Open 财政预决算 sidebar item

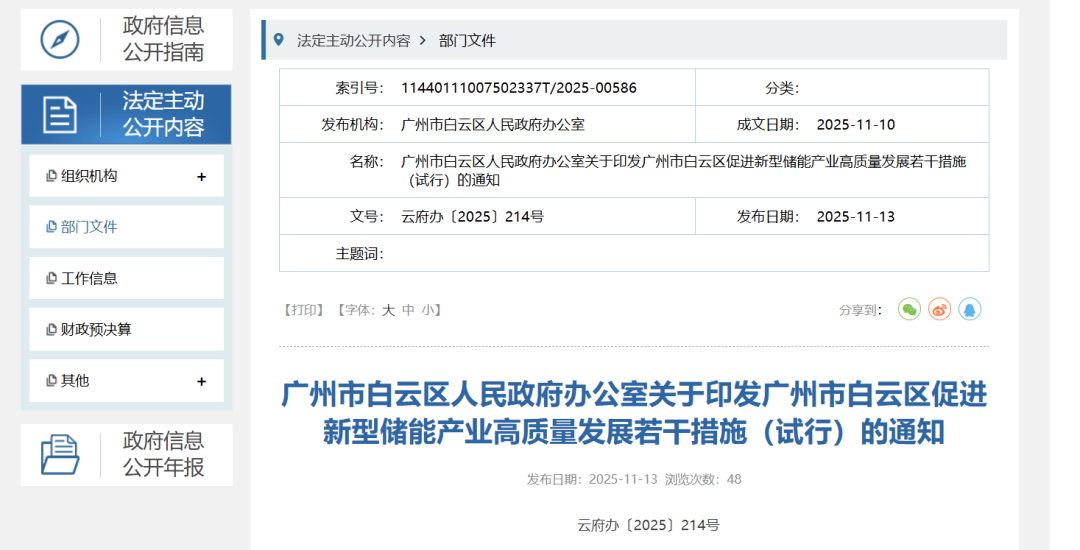(x=96, y=330)
